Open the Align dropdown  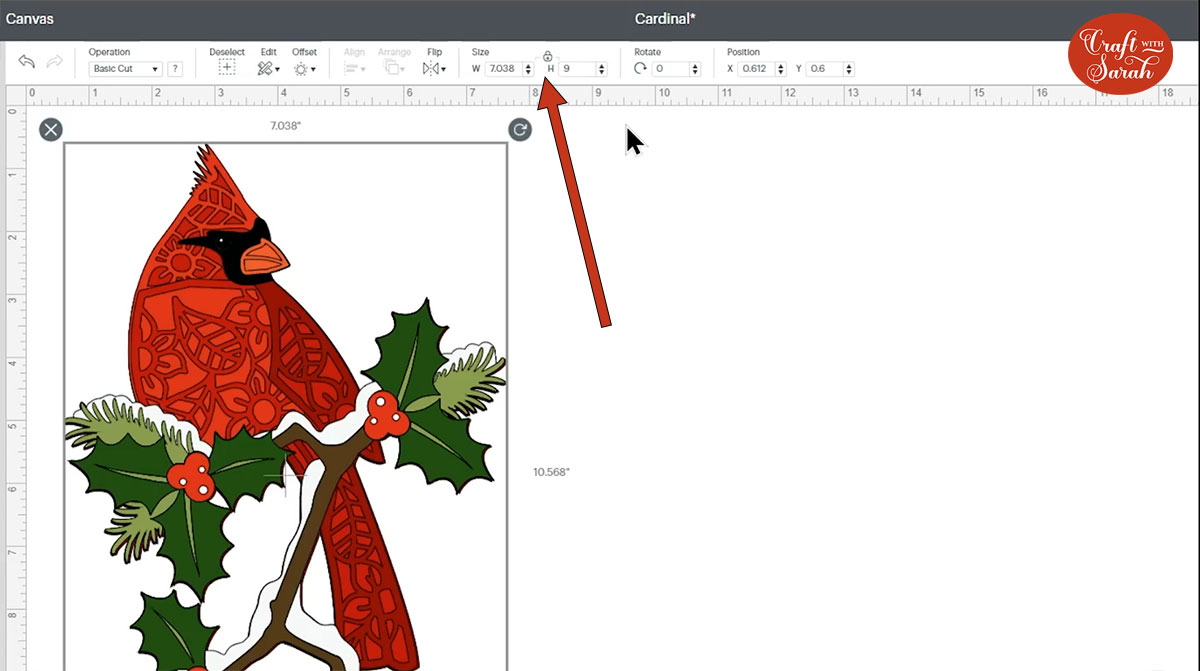354,68
